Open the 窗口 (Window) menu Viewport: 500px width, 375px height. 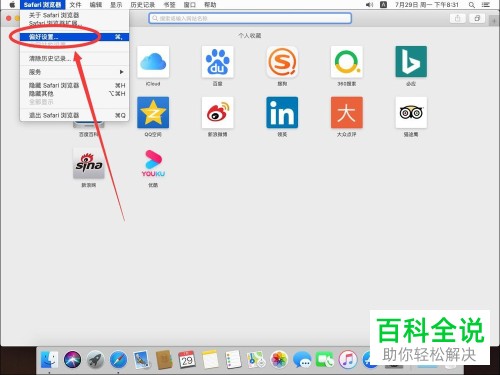tap(190, 5)
